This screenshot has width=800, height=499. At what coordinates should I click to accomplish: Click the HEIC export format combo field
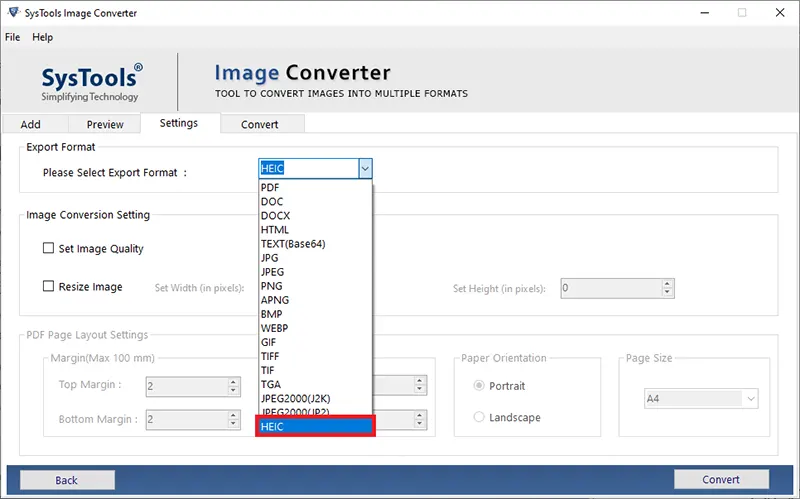309,169
